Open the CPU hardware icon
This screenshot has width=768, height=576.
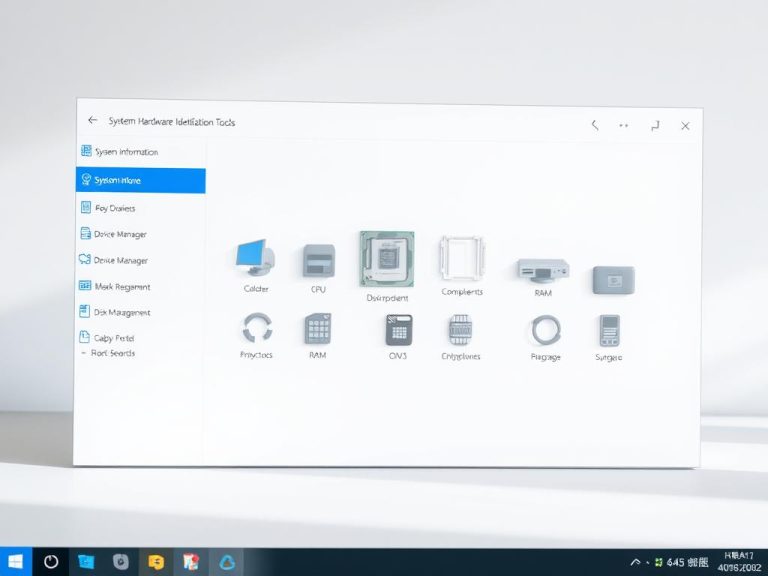[318, 261]
